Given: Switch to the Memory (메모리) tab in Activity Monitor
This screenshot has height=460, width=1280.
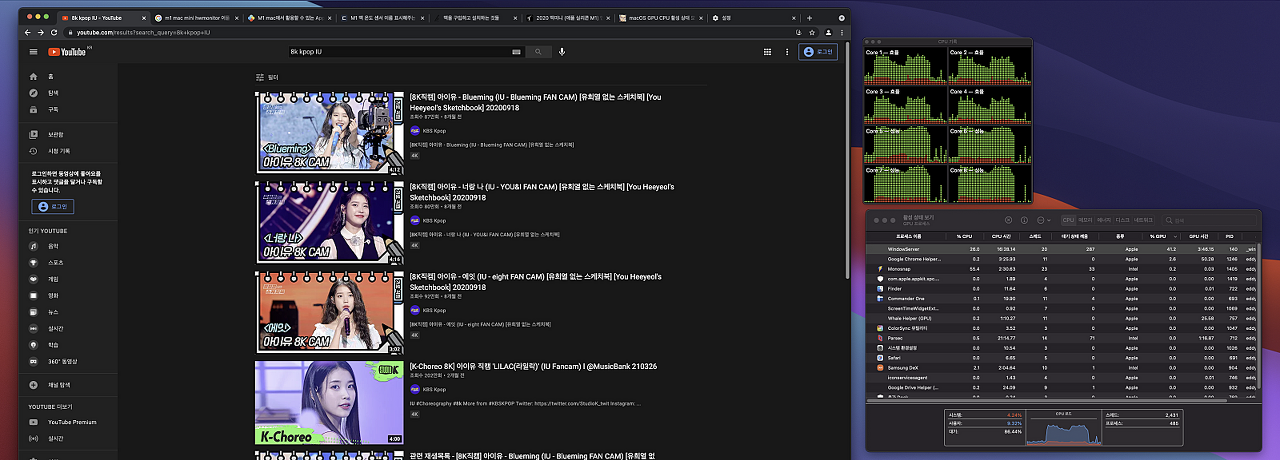Looking at the screenshot, I should point(1086,220).
